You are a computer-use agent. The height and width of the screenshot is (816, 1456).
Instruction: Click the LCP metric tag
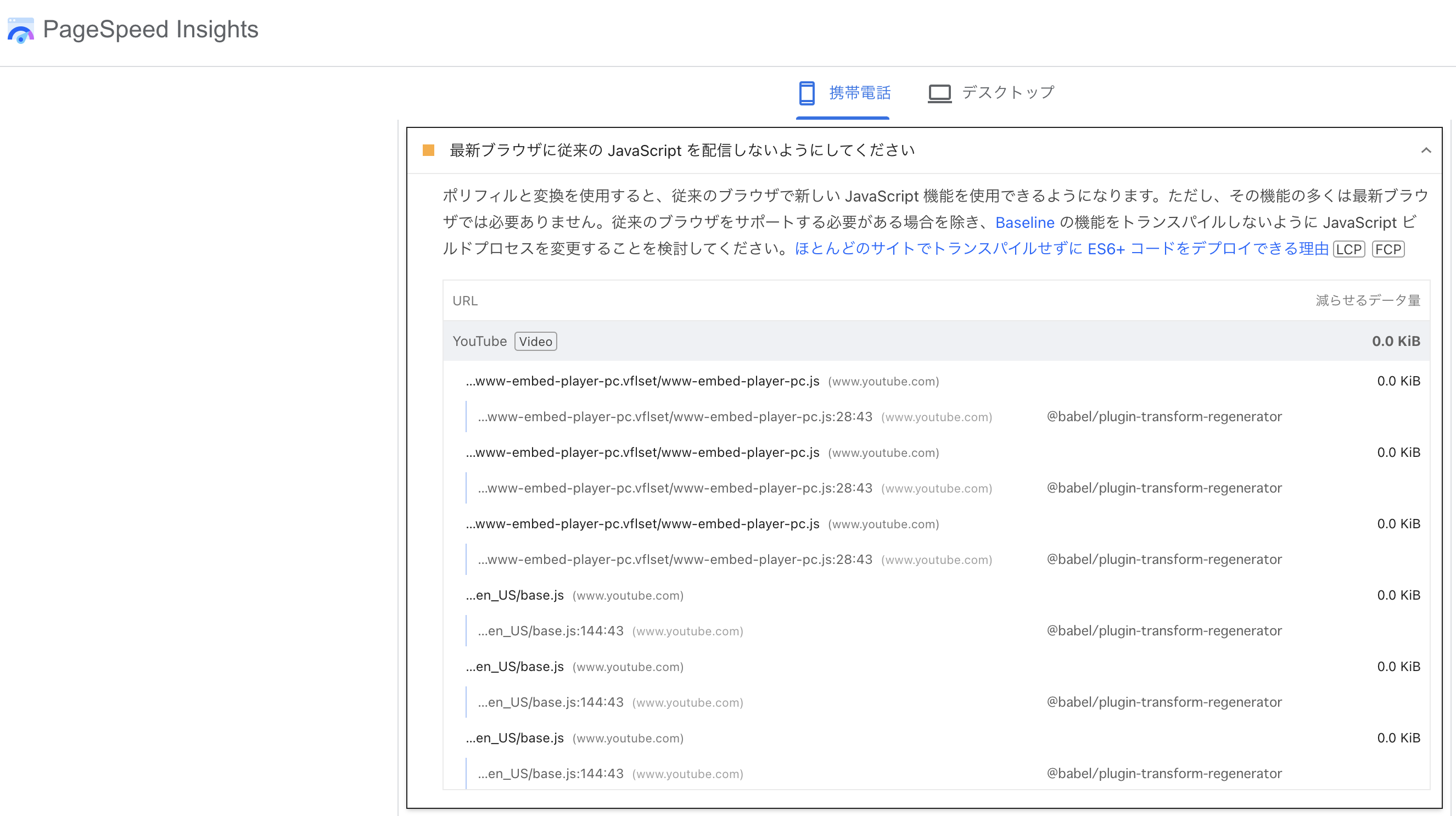coord(1348,249)
